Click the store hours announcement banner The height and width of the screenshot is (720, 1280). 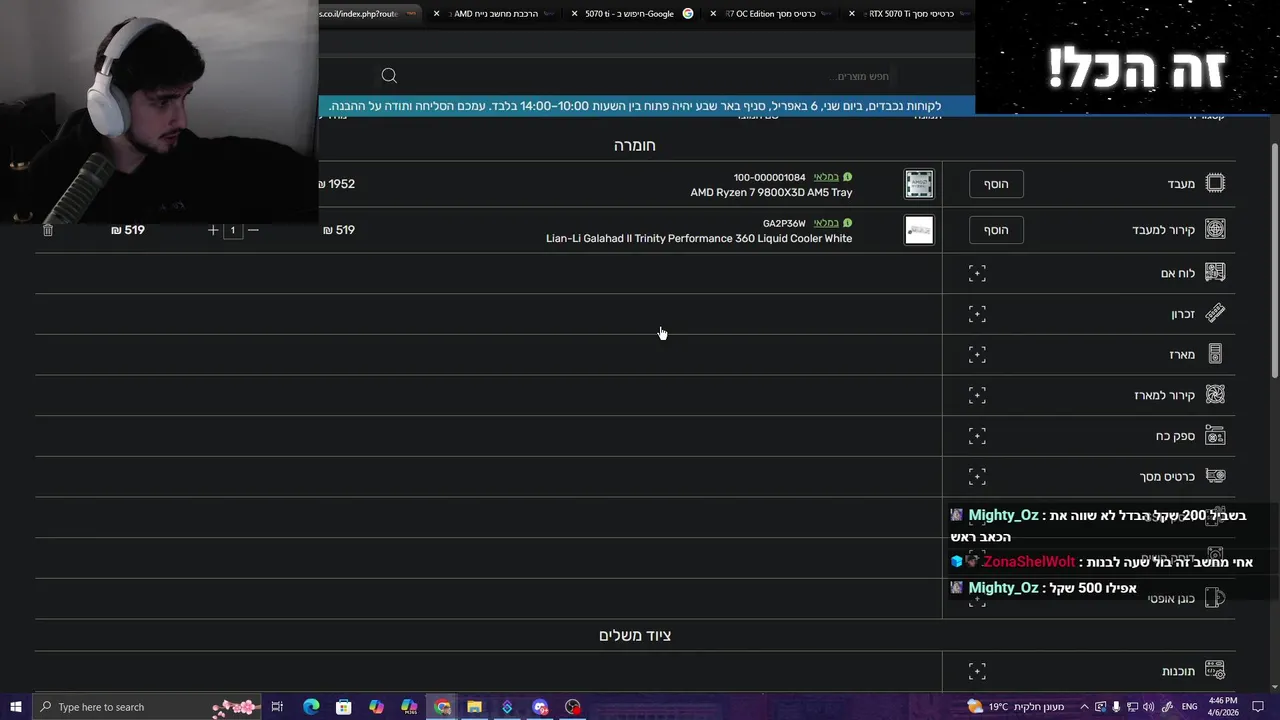point(646,106)
